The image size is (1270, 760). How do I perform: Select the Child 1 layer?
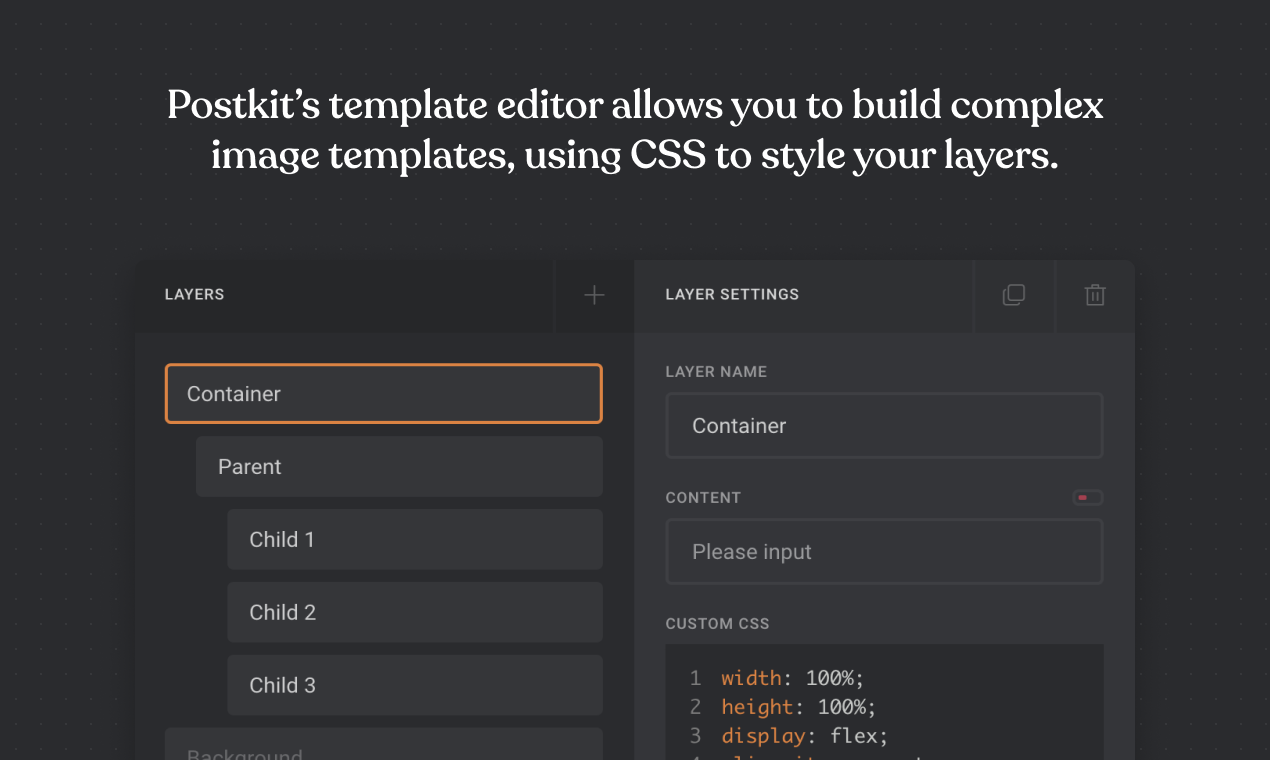point(415,540)
